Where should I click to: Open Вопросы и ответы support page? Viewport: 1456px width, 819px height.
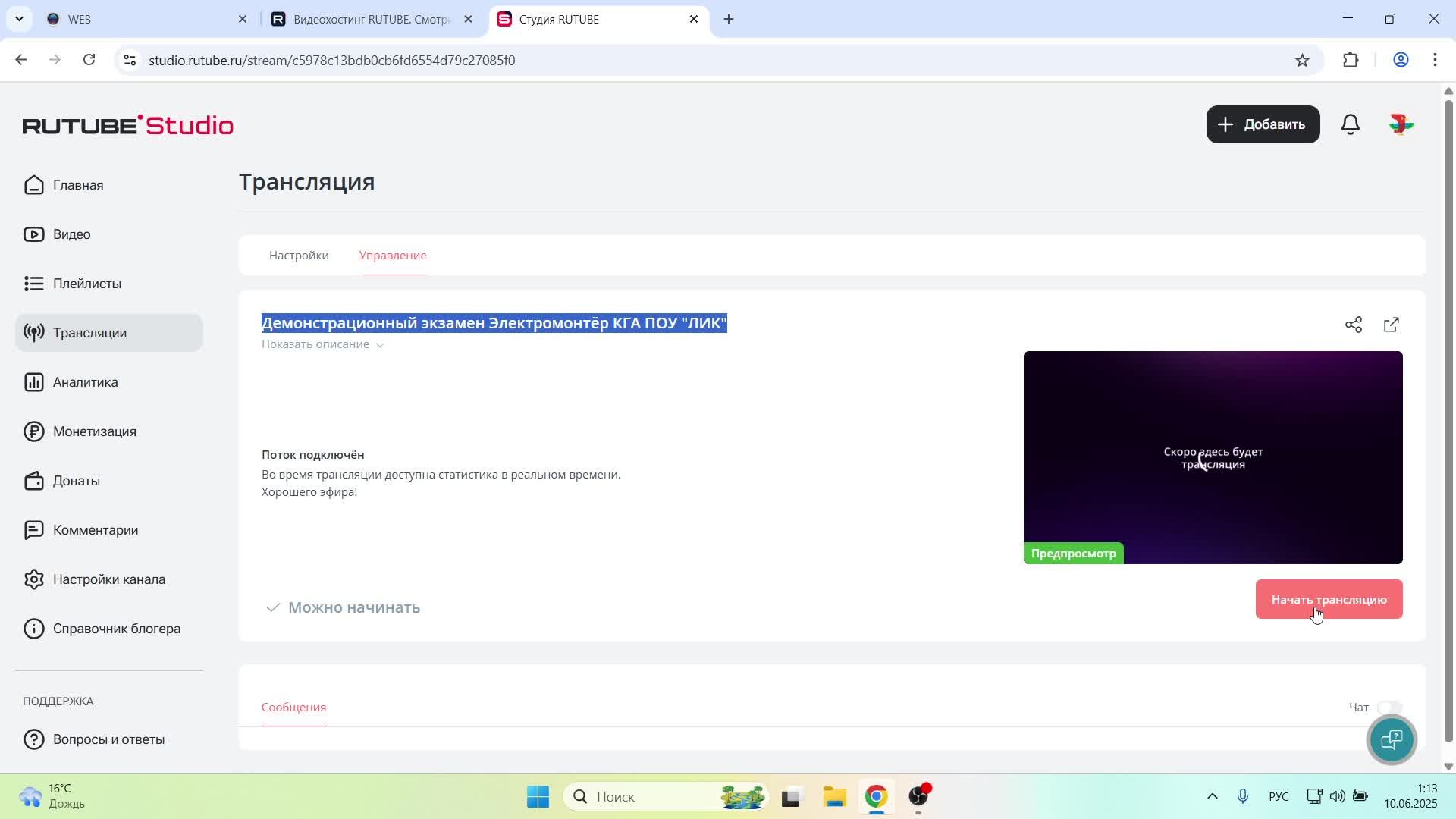coord(109,739)
